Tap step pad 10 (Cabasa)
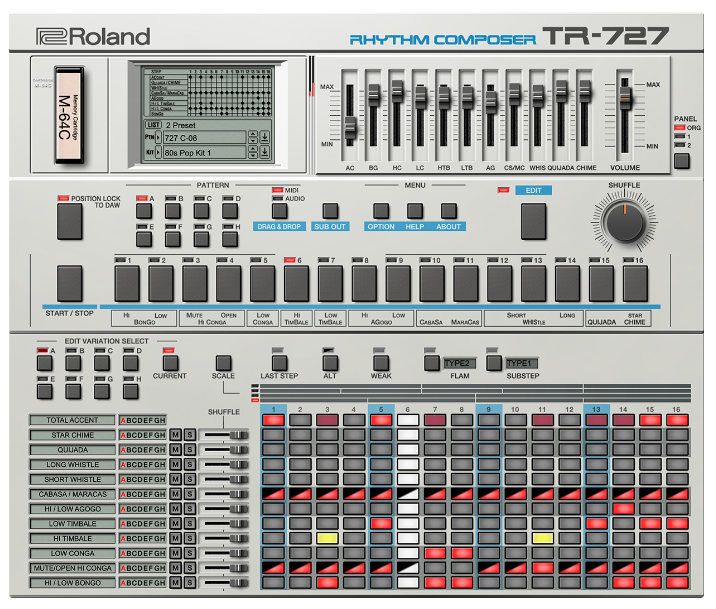This screenshot has height=609, width=716. point(432,284)
